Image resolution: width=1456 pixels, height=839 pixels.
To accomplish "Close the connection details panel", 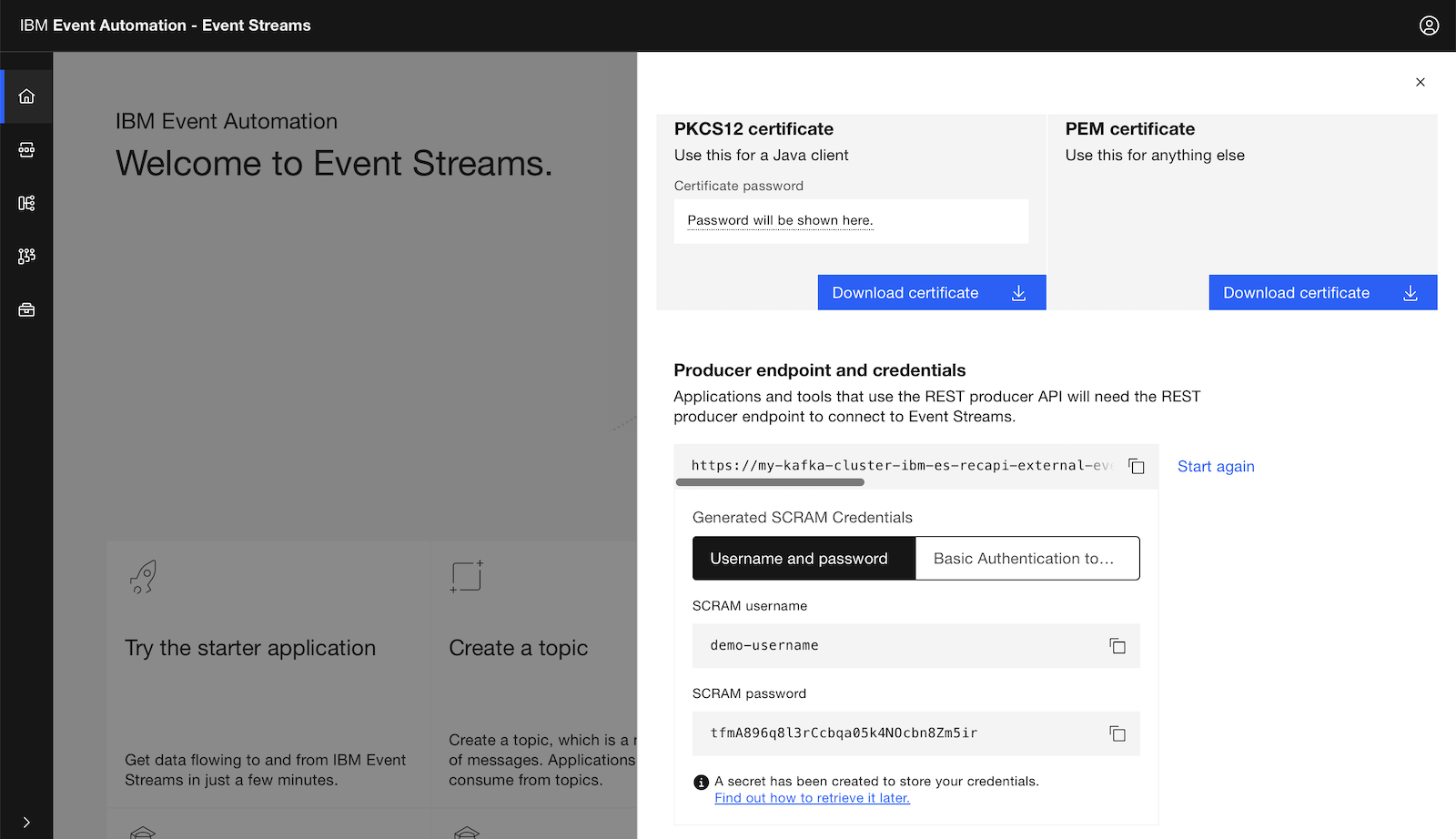I will 1420,82.
